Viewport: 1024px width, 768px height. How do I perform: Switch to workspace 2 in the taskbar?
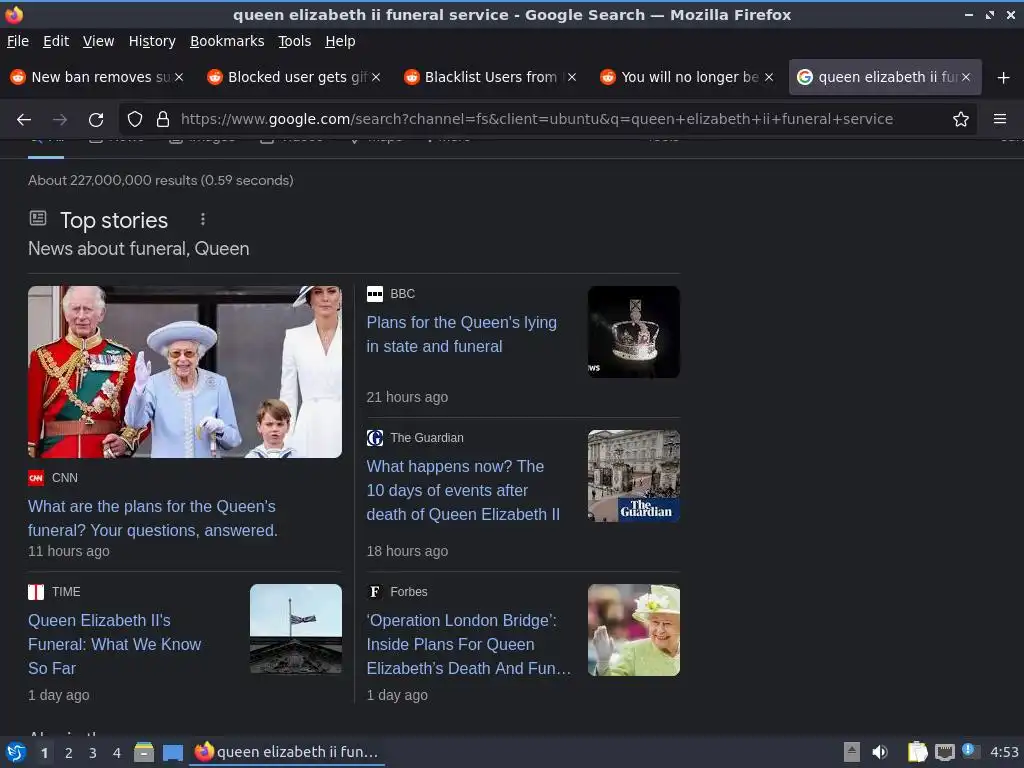(69, 753)
